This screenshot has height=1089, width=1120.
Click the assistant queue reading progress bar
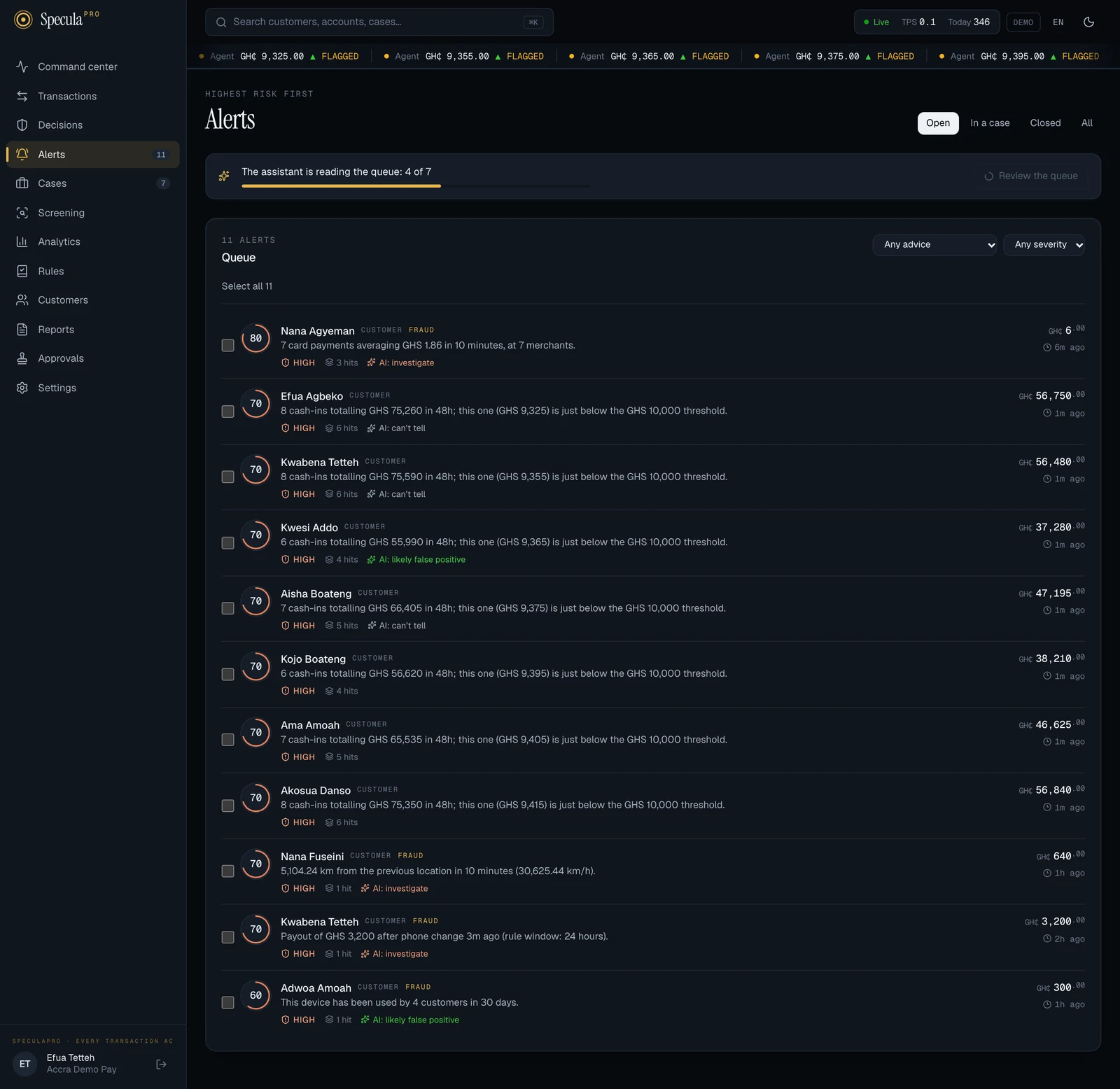click(416, 186)
